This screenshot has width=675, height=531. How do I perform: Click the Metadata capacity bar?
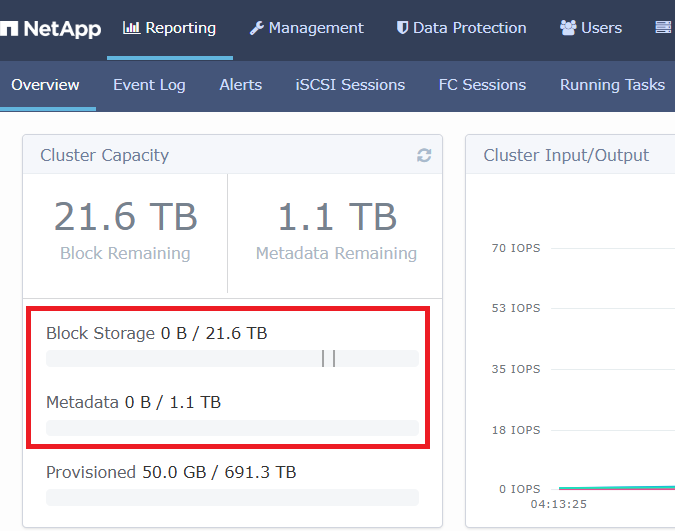[232, 428]
